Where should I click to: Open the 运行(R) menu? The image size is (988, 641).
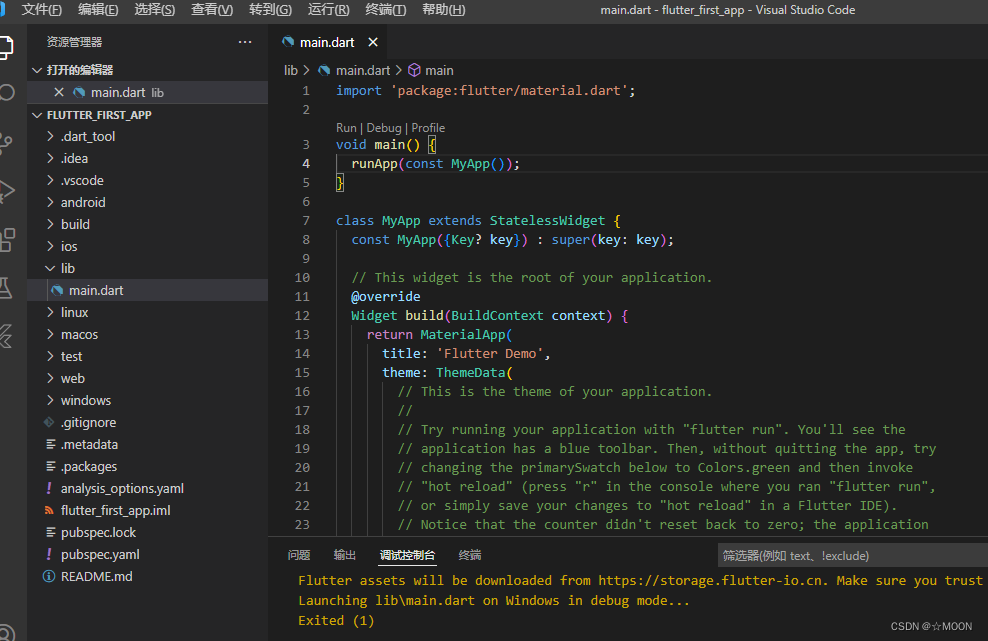pyautogui.click(x=328, y=10)
